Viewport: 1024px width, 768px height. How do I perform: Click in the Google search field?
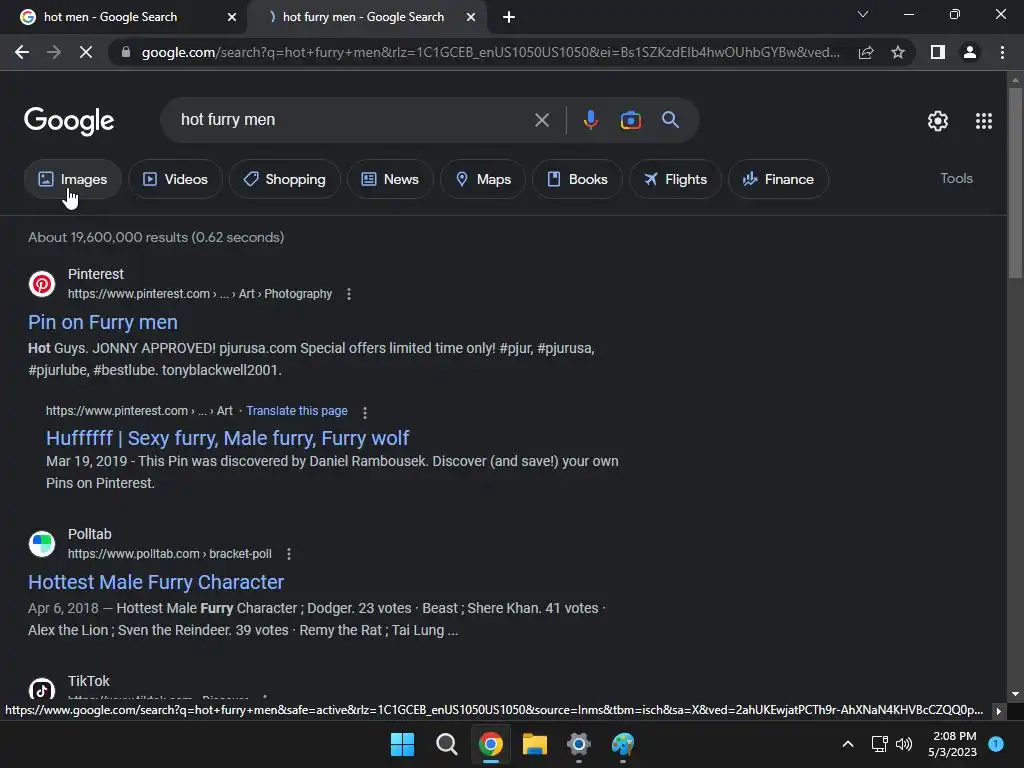353,120
